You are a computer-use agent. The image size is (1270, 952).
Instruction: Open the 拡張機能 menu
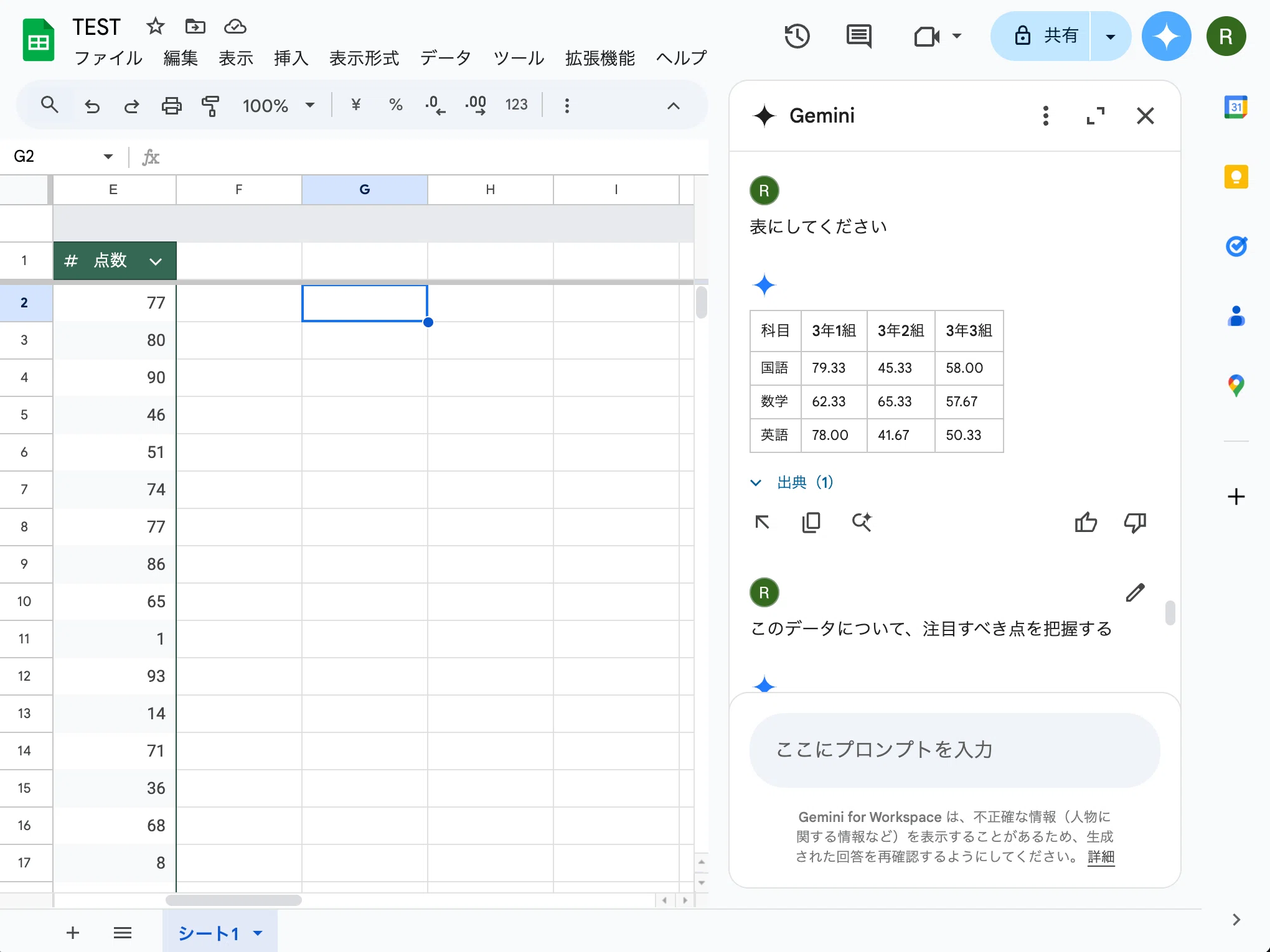pos(600,58)
